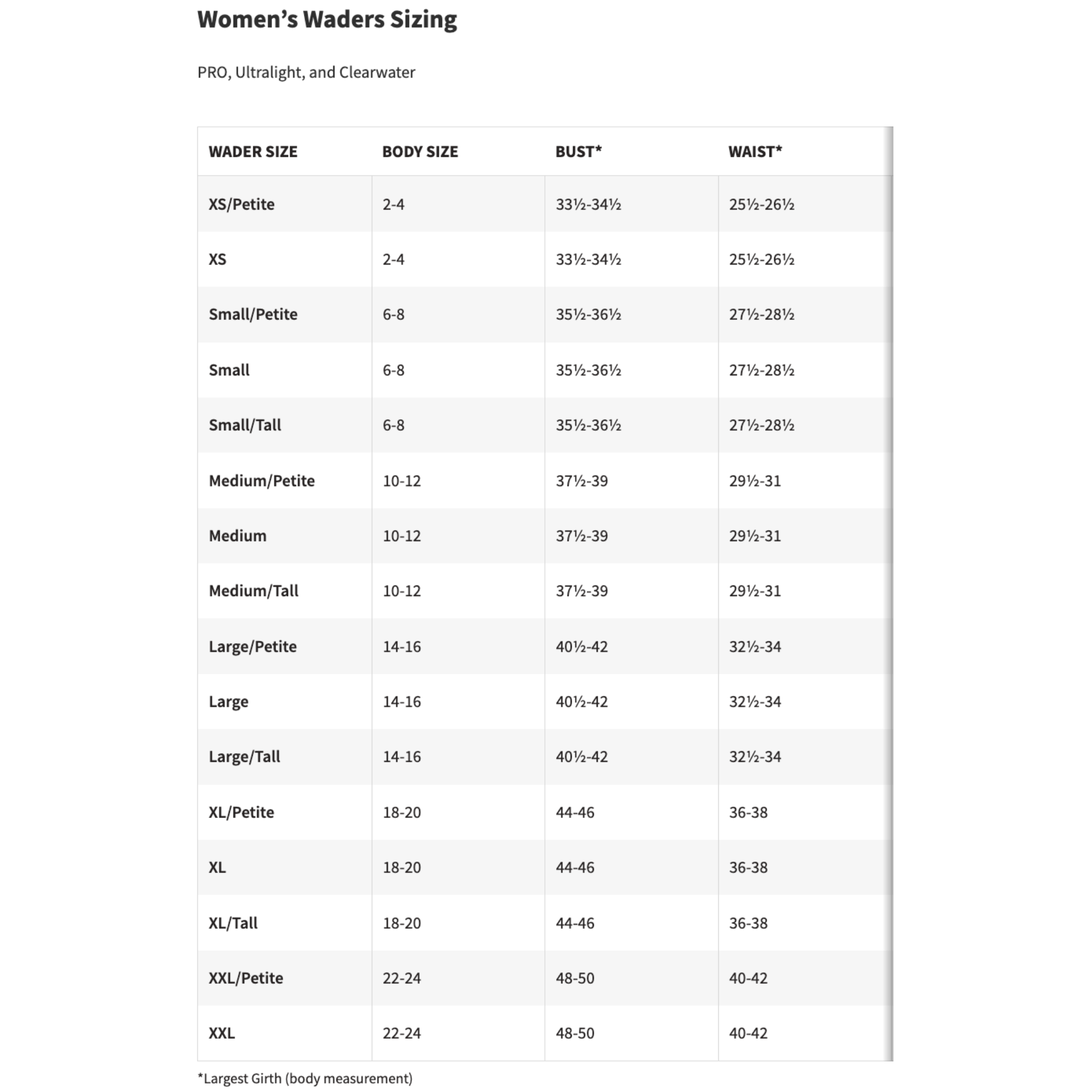Click the table's right edge scroll shadow

tap(890, 593)
